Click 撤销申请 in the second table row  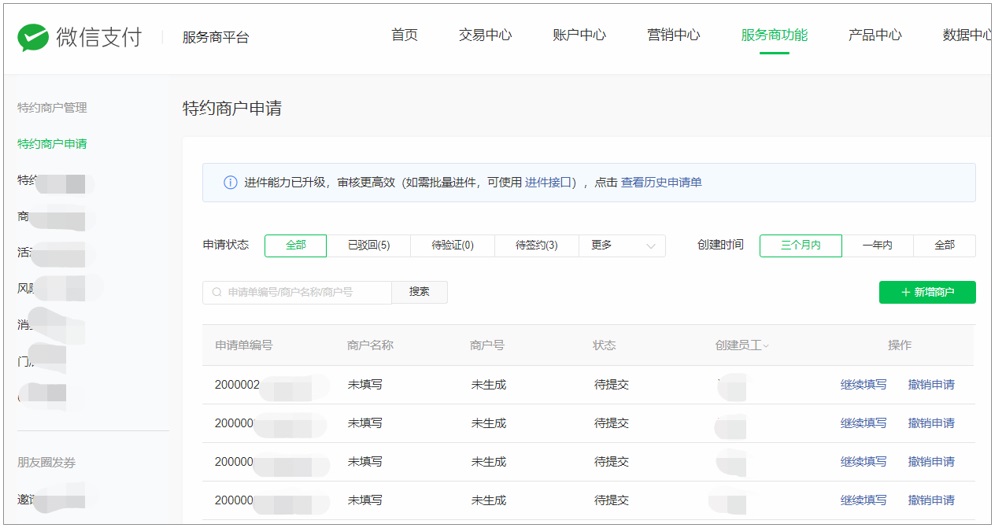pos(931,423)
